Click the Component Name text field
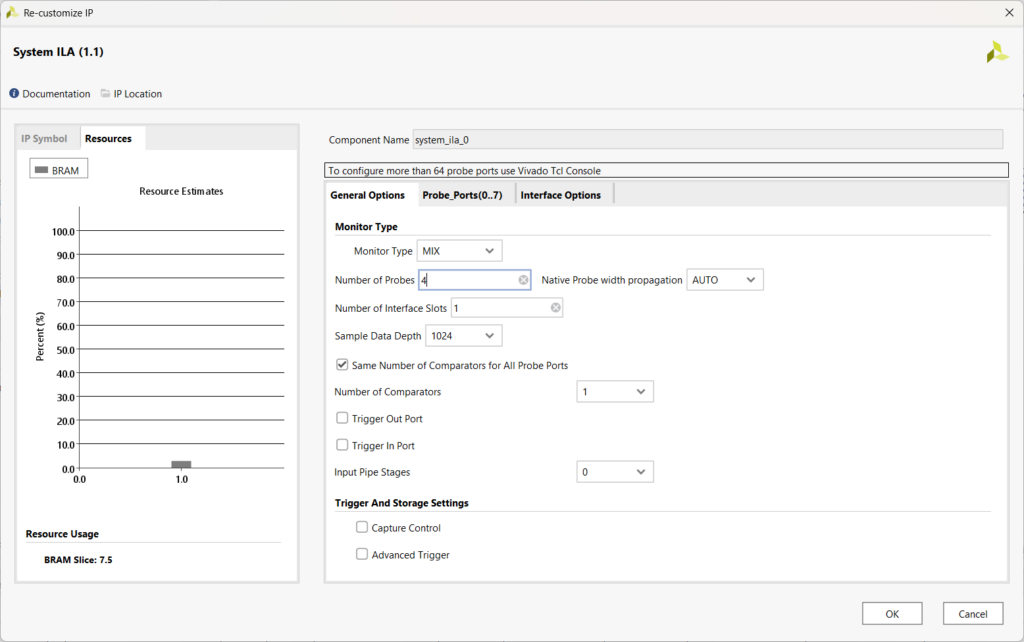The height and width of the screenshot is (642, 1024). pyautogui.click(x=707, y=140)
